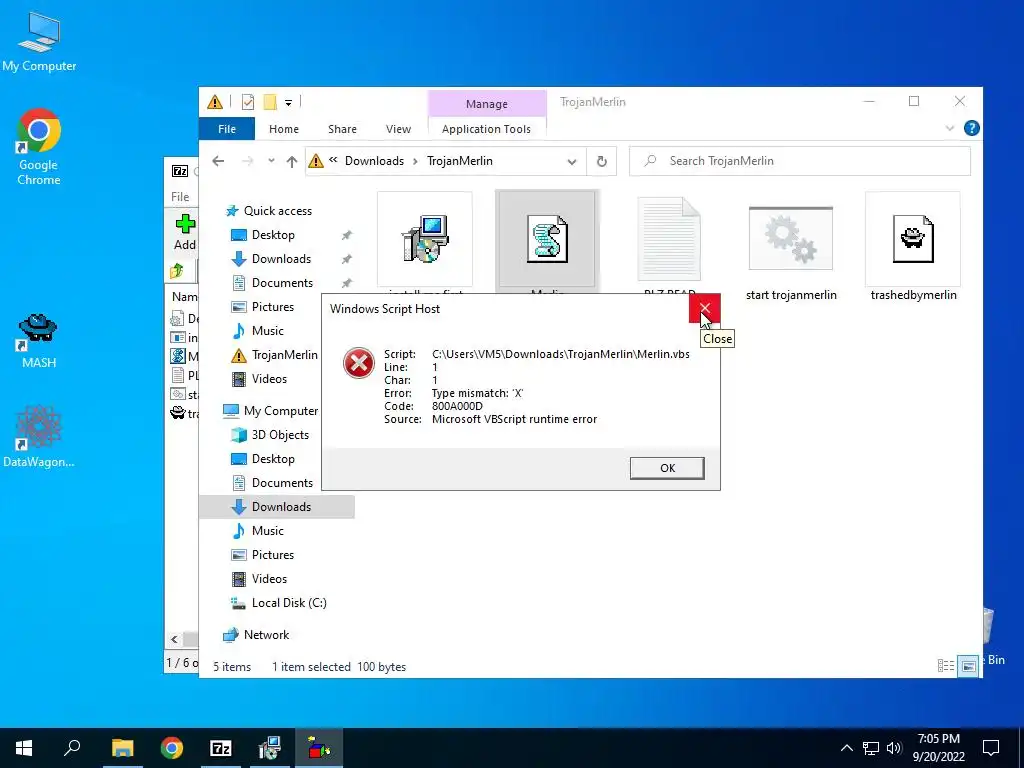
Task: Click the Search TrojanMerlin box
Action: 800,161
